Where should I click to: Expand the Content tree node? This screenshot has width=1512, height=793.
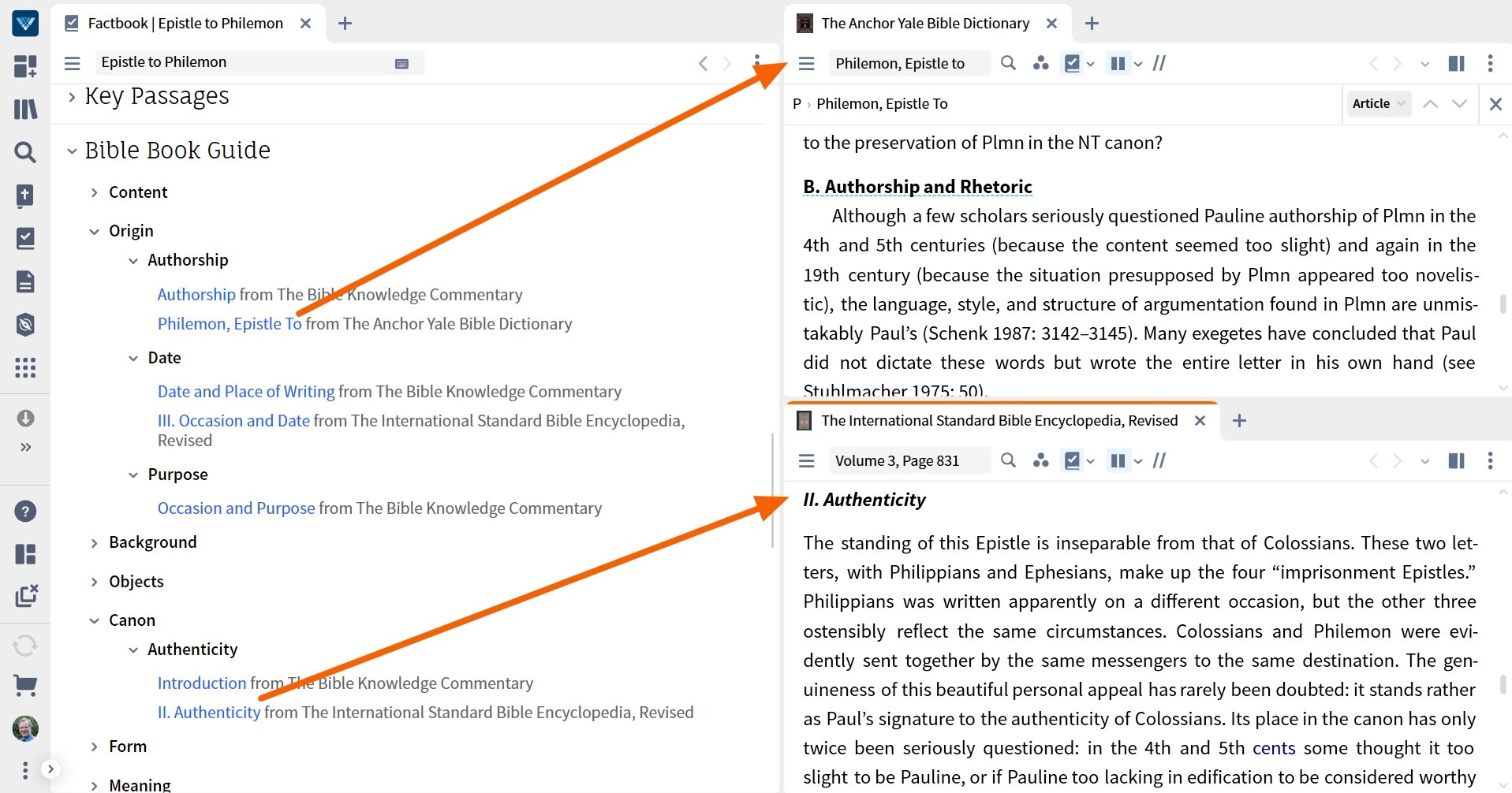point(94,192)
